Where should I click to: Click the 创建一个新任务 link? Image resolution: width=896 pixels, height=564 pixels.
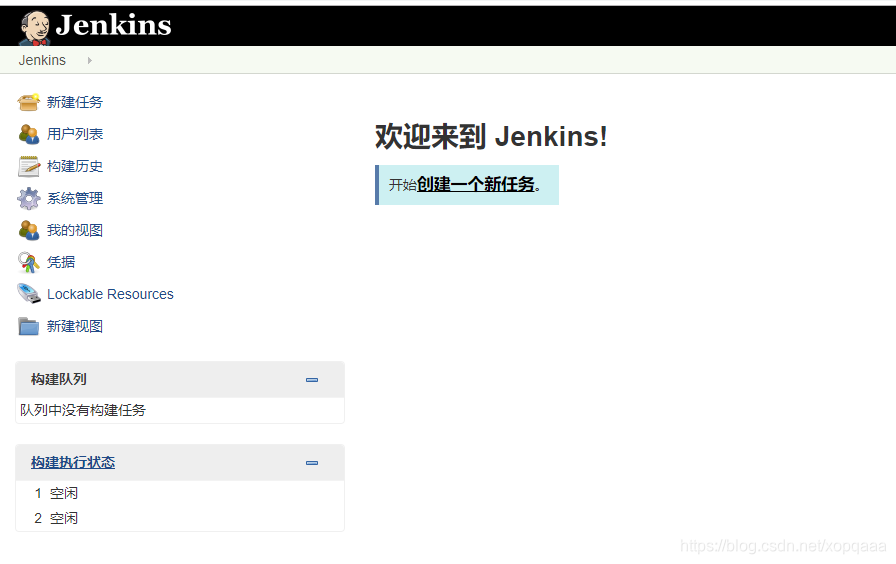click(x=475, y=184)
